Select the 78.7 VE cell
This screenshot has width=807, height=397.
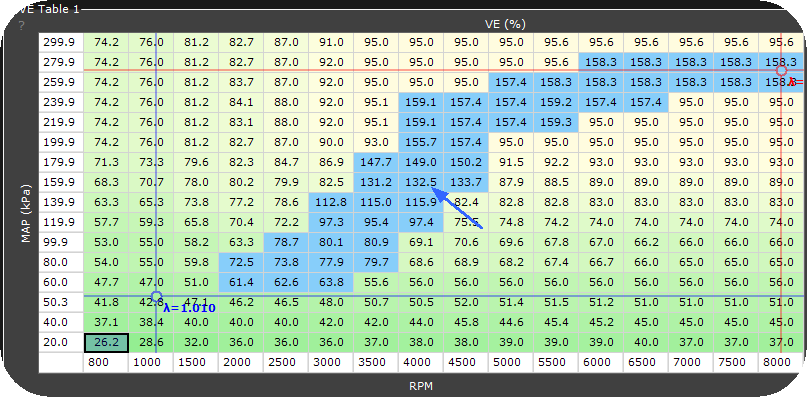pos(286,243)
